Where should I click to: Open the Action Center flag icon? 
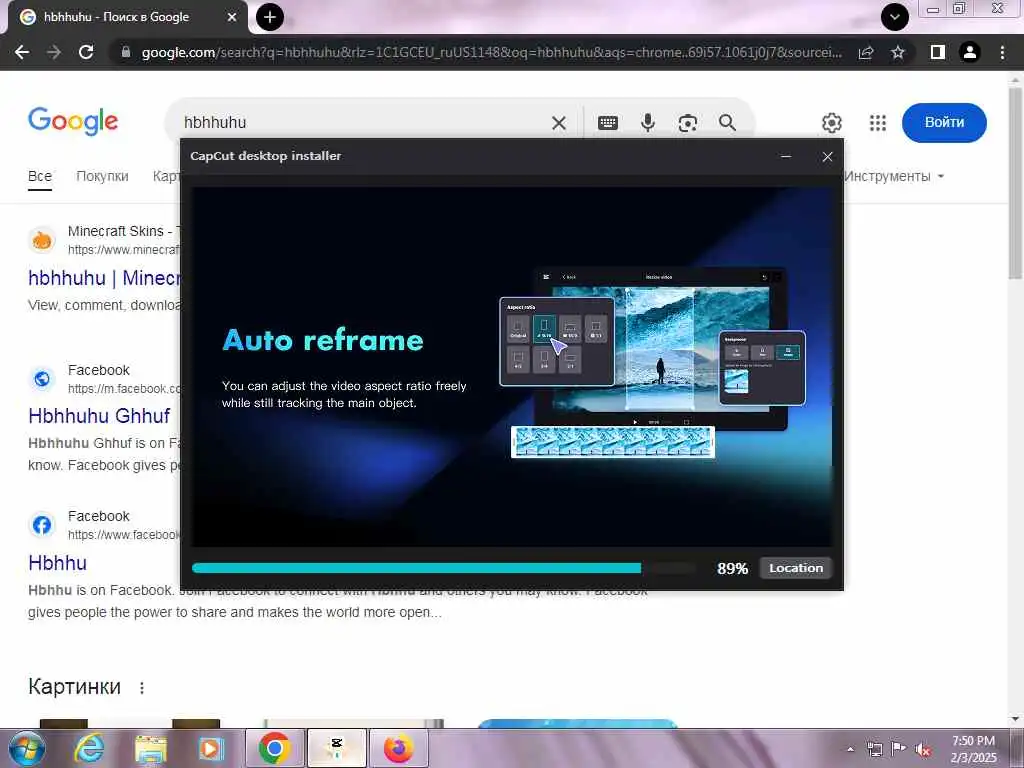[x=899, y=748]
